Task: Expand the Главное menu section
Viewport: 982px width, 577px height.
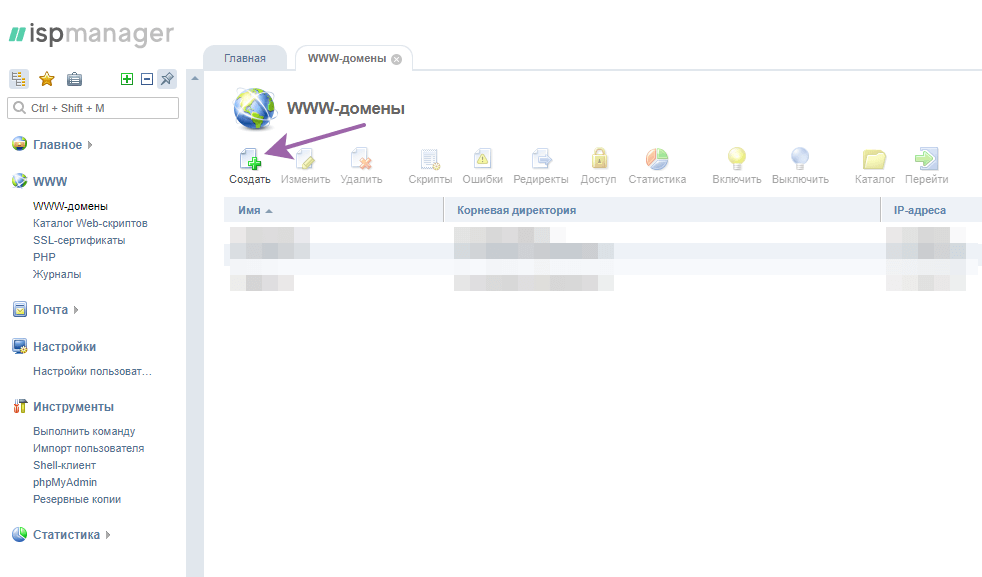Action: 58,145
